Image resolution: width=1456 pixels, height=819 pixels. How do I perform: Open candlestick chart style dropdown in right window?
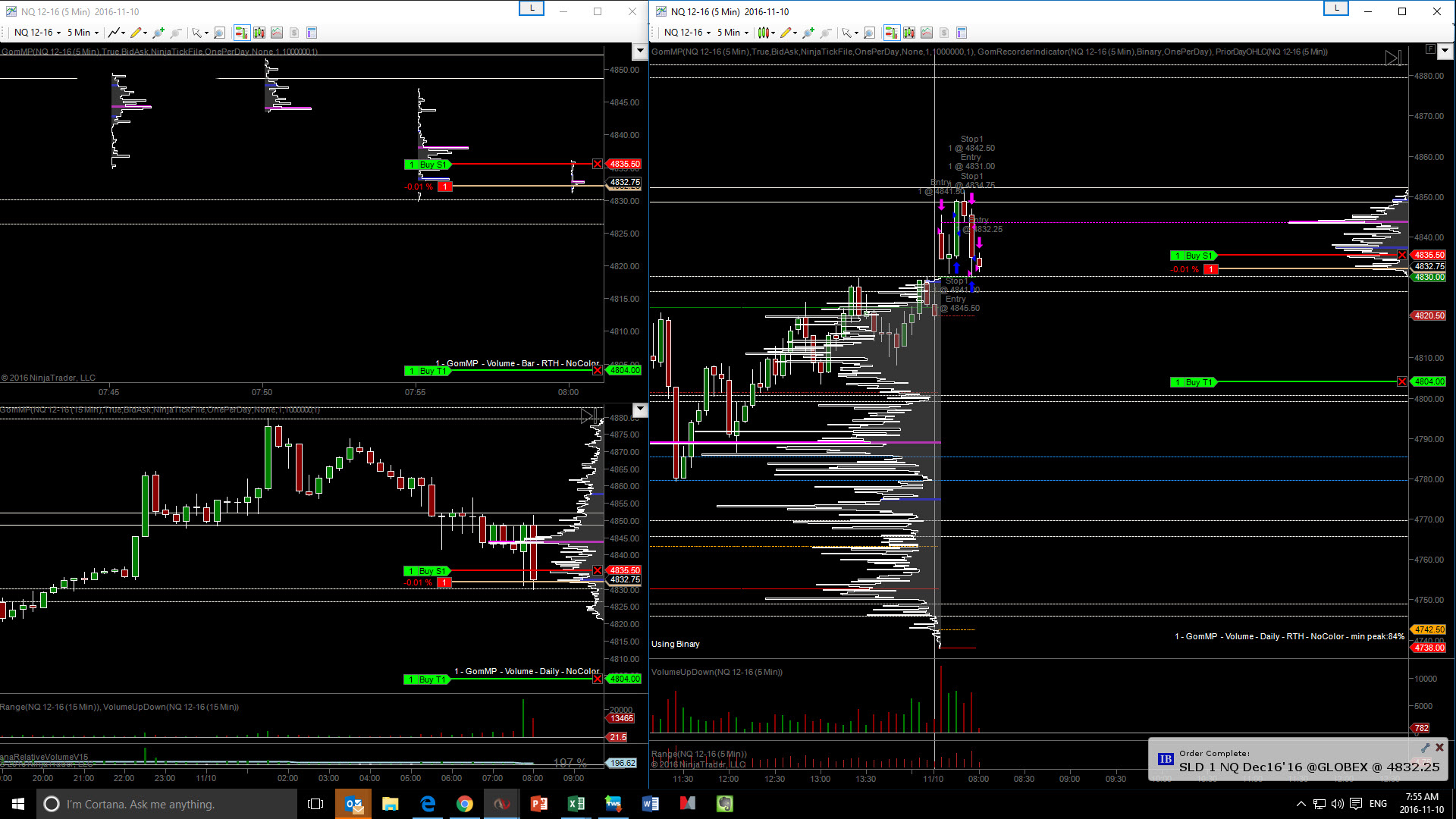coord(766,33)
